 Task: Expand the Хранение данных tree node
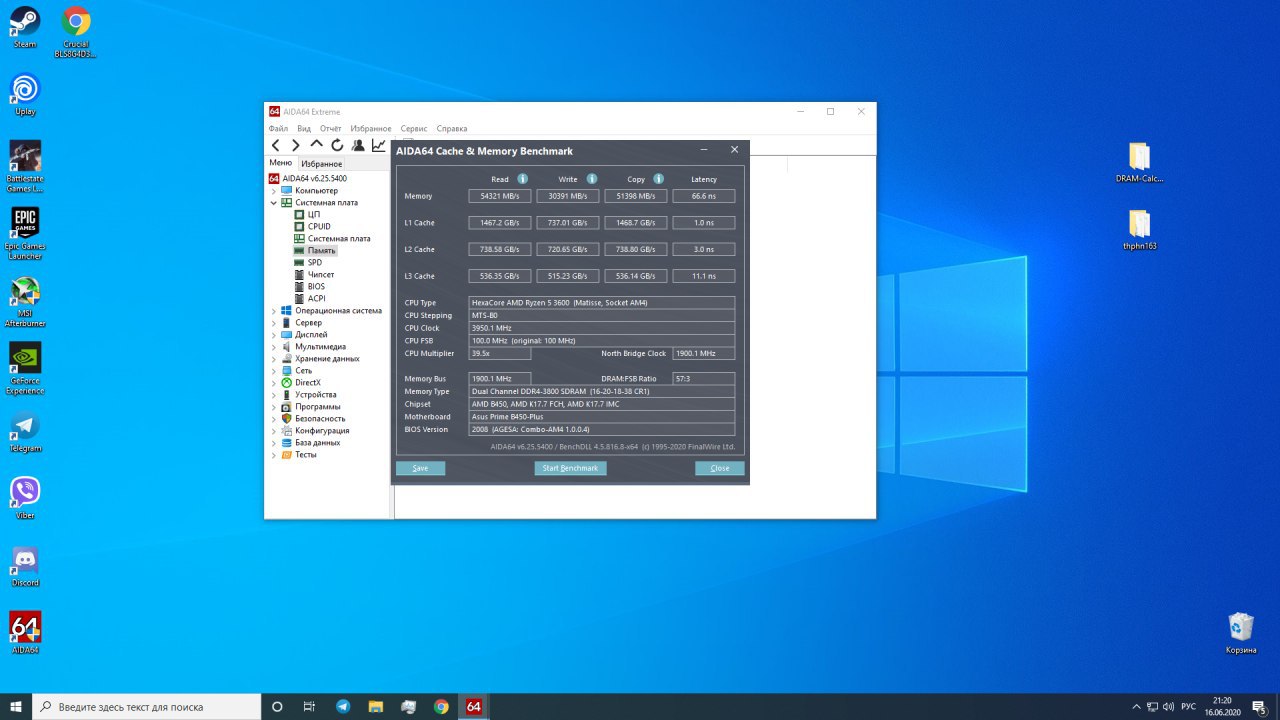pos(274,358)
